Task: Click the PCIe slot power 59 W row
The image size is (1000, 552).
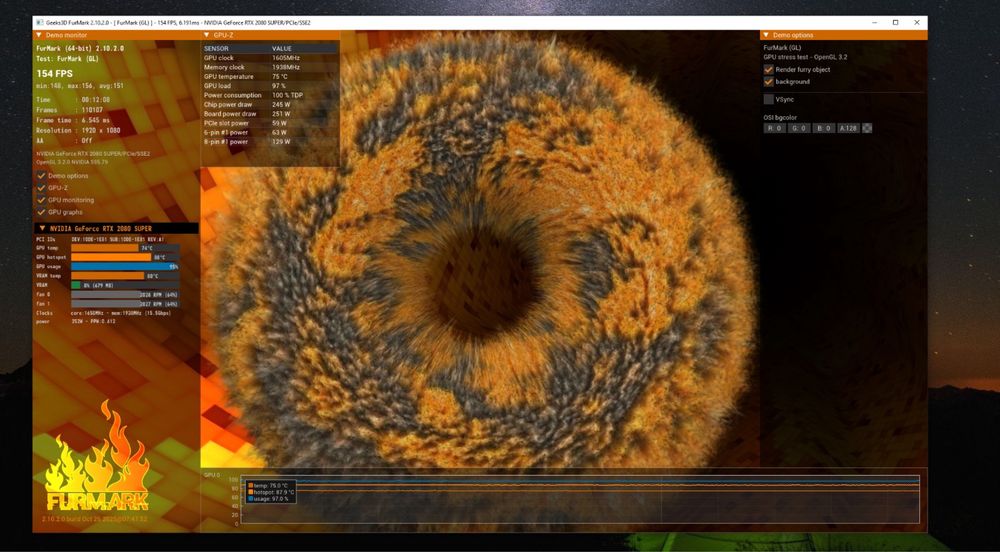Action: [270, 123]
